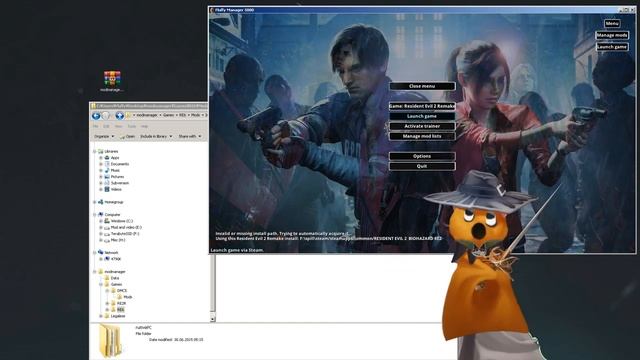Select the modmanager folder icon in the tree
The width and height of the screenshot is (640, 360).
click(x=100, y=271)
